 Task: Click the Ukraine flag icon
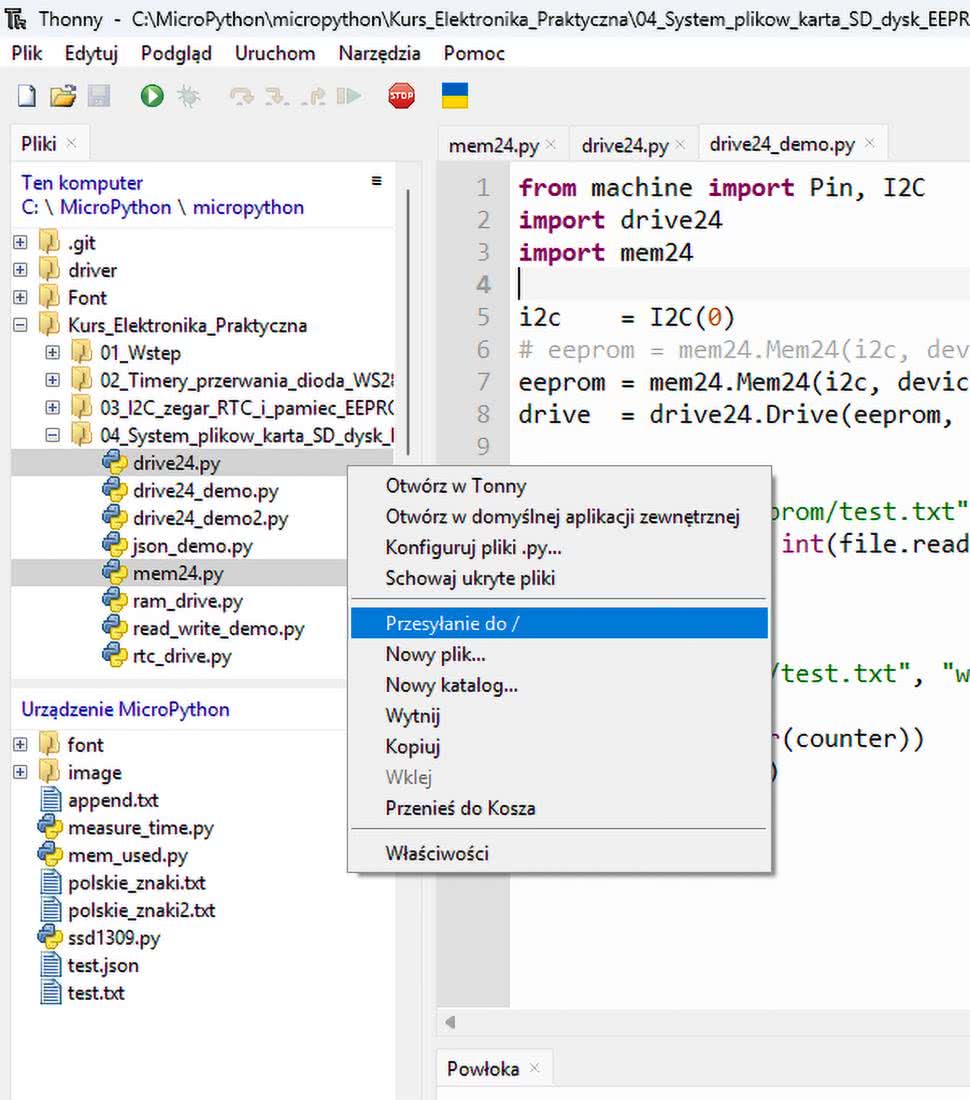tap(455, 96)
